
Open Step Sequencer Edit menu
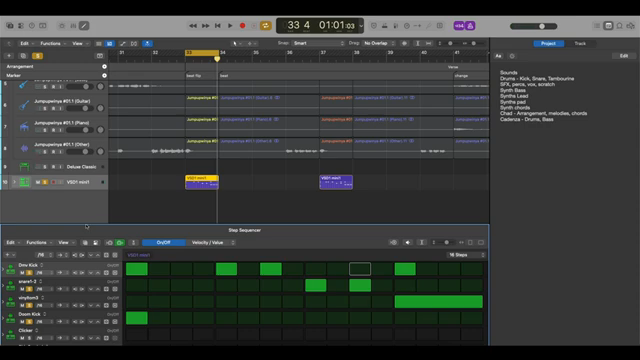12,242
